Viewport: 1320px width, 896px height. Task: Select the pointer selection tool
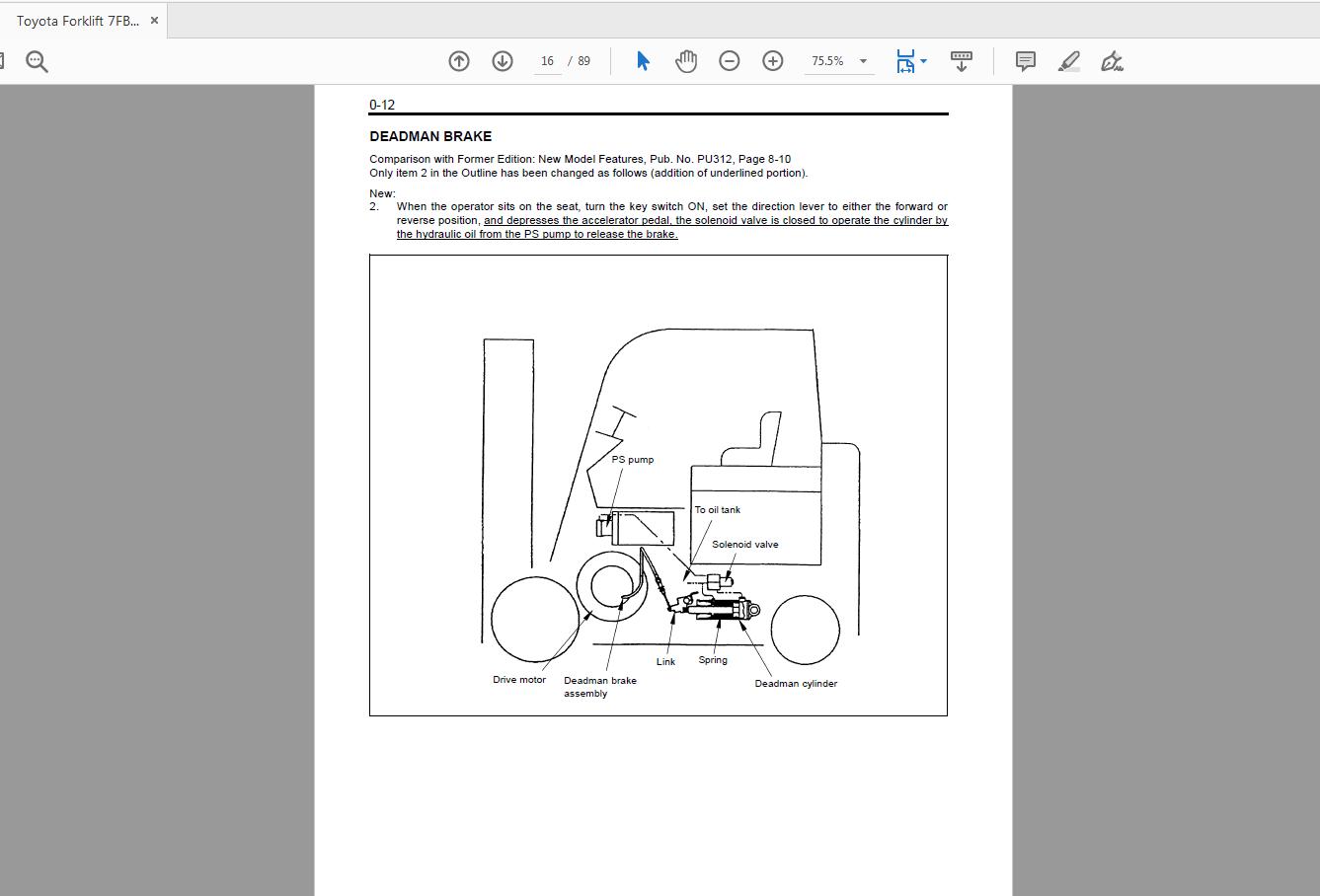[642, 60]
